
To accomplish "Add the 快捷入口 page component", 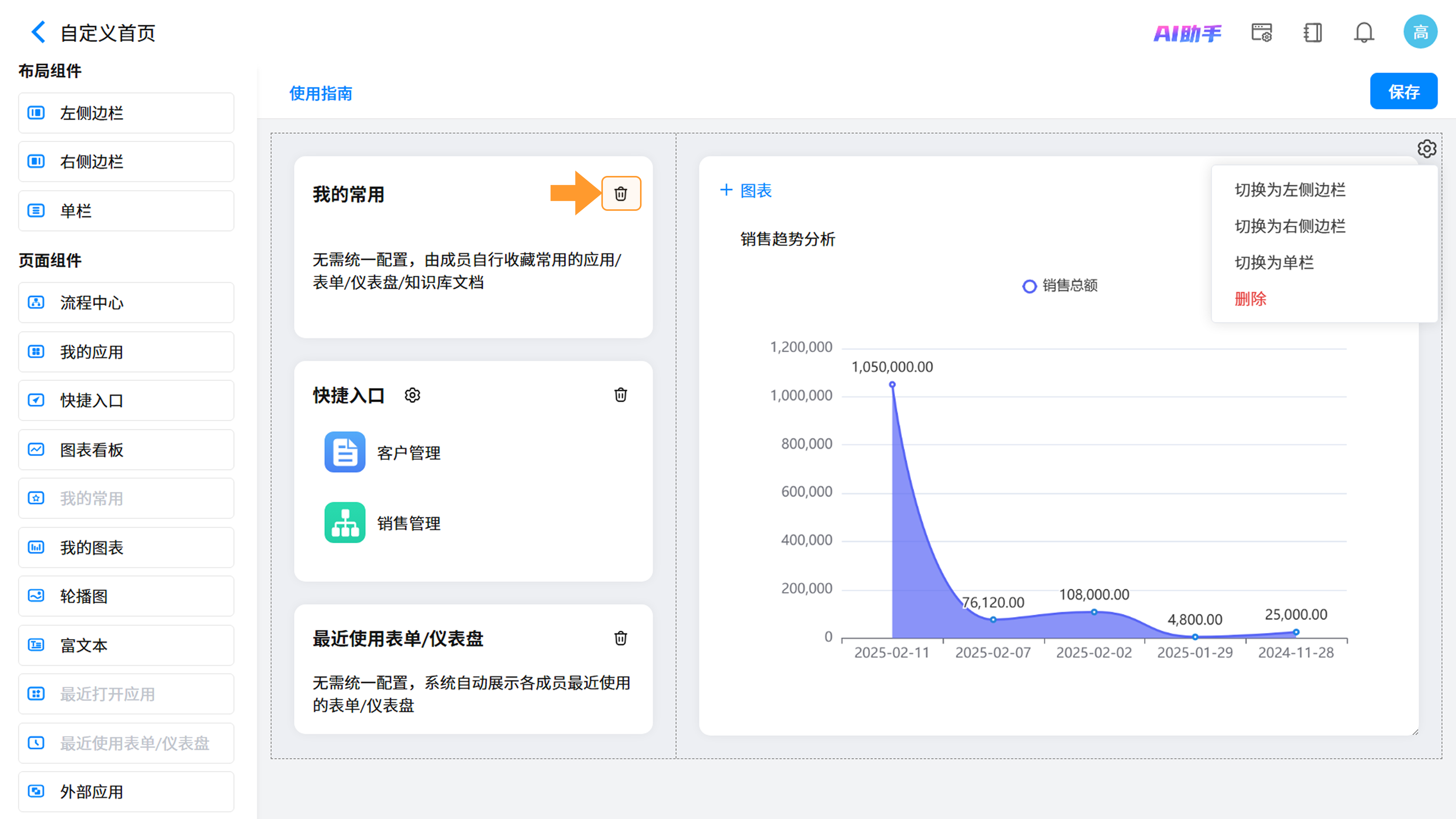I will [x=126, y=400].
